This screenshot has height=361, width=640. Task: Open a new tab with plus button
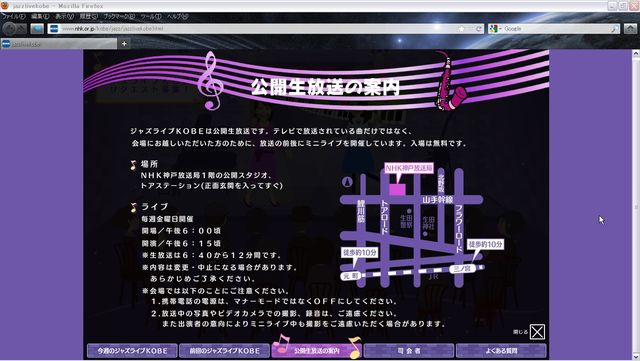coord(124,44)
